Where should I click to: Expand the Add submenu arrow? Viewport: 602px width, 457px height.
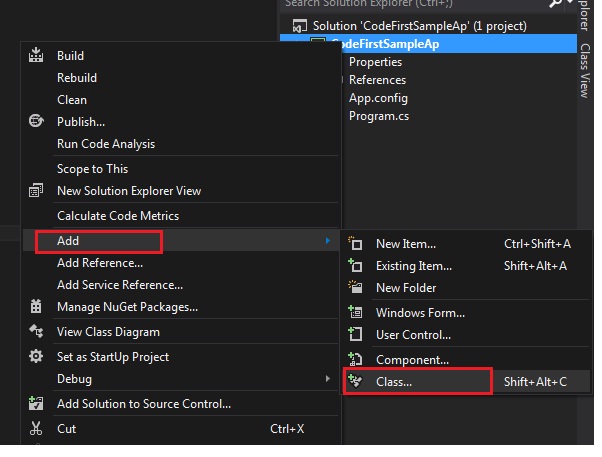click(x=327, y=241)
